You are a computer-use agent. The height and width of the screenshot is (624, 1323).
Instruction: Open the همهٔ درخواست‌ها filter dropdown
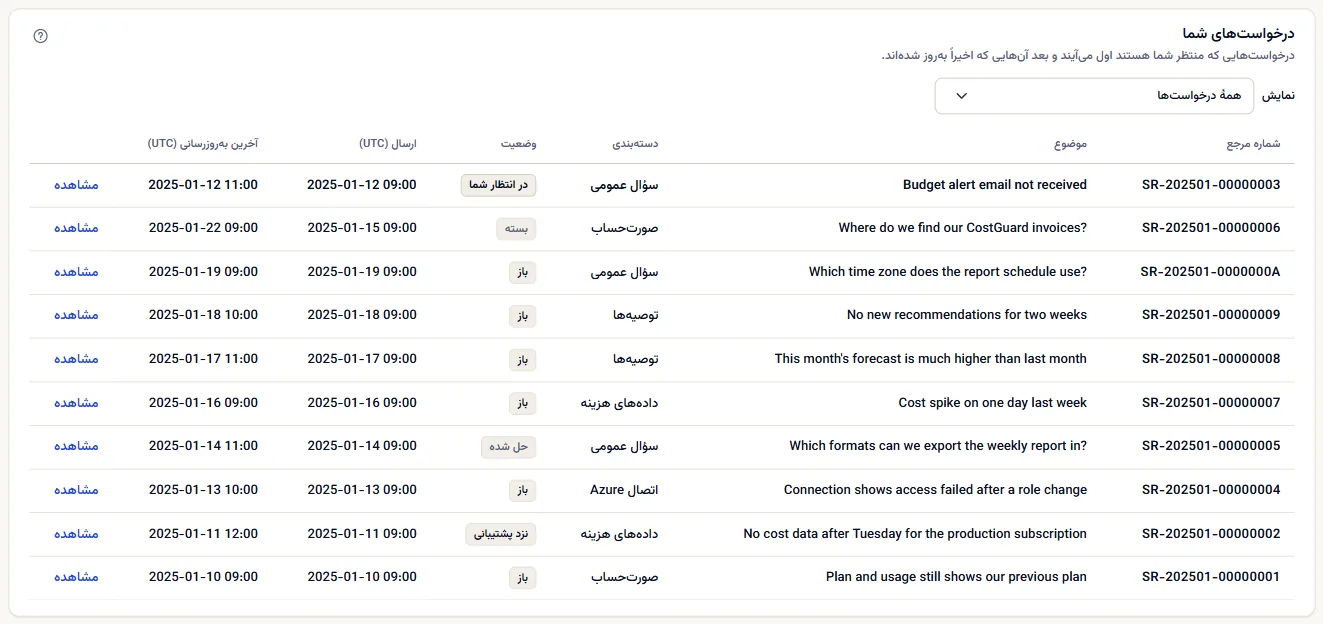coord(1094,96)
